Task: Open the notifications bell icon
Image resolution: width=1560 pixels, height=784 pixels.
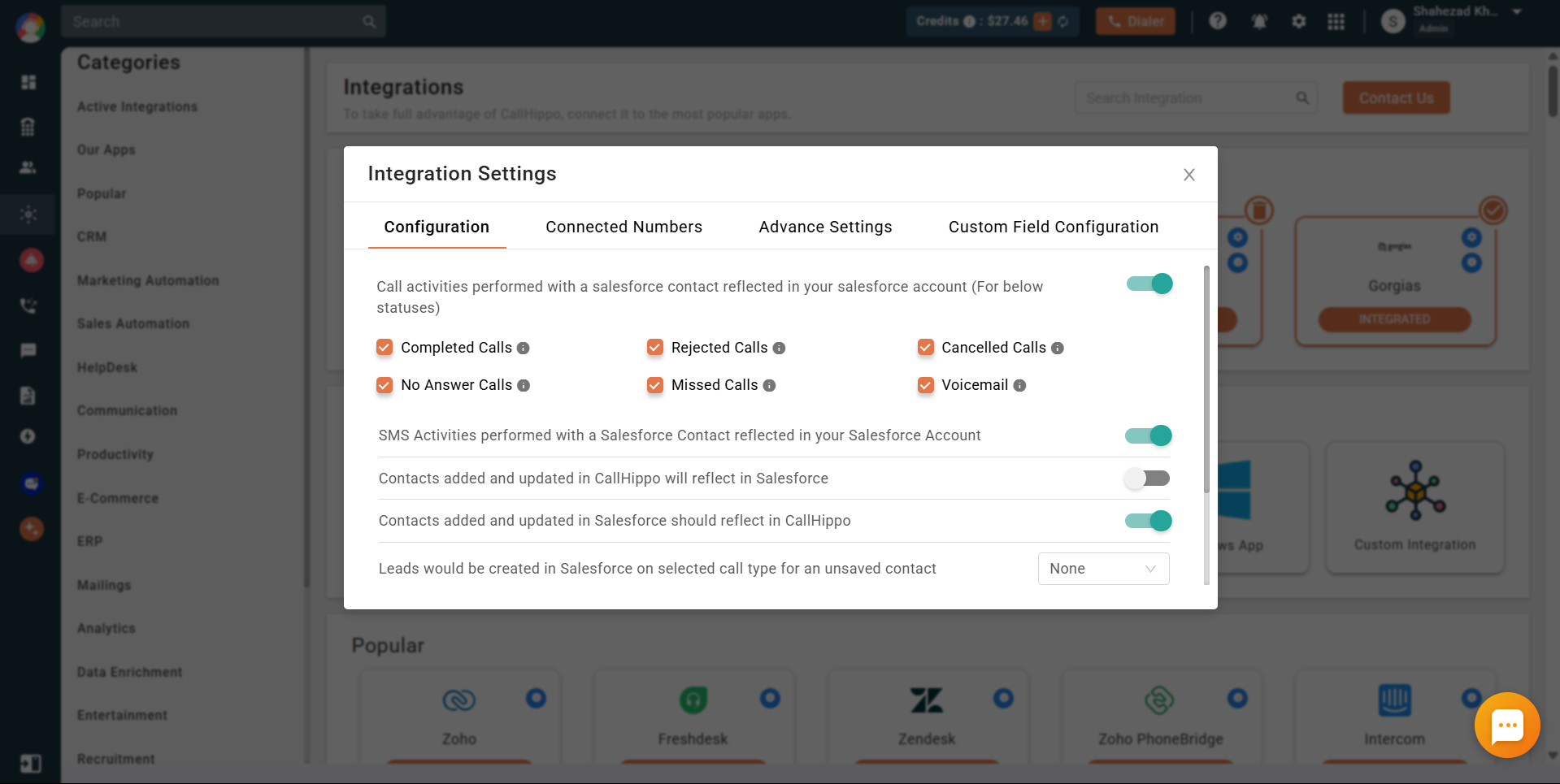Action: [x=1259, y=21]
